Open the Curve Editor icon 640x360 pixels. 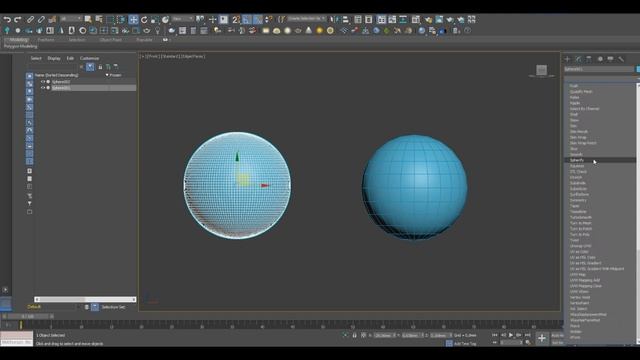click(x=392, y=19)
